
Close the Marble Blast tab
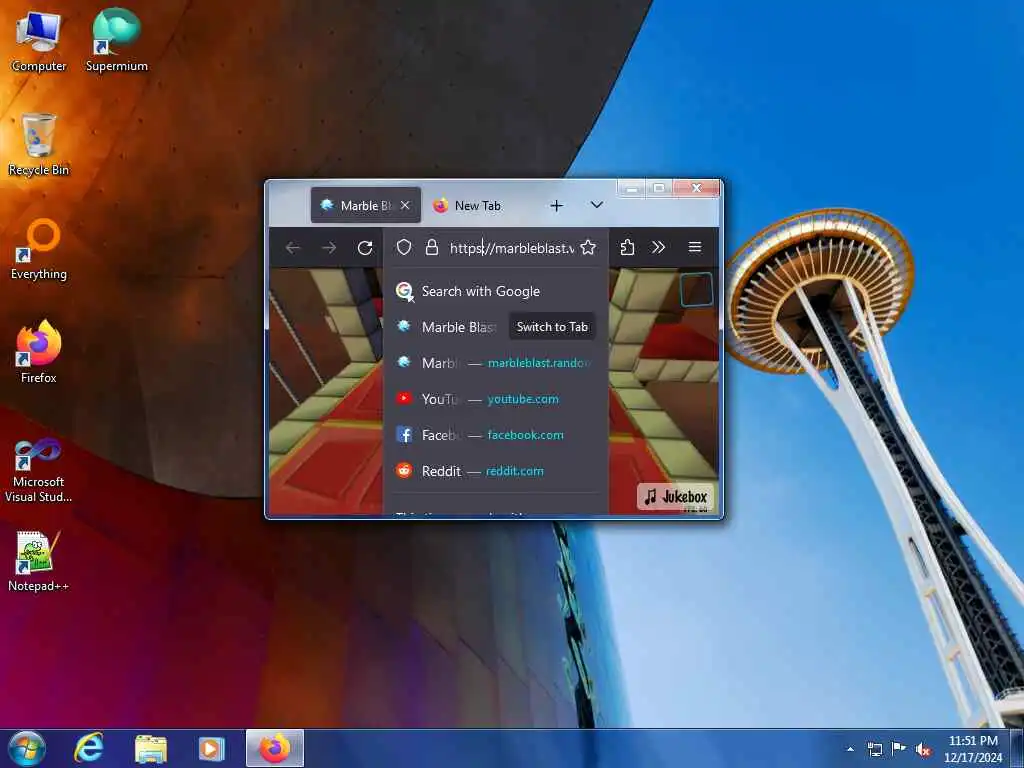[405, 205]
